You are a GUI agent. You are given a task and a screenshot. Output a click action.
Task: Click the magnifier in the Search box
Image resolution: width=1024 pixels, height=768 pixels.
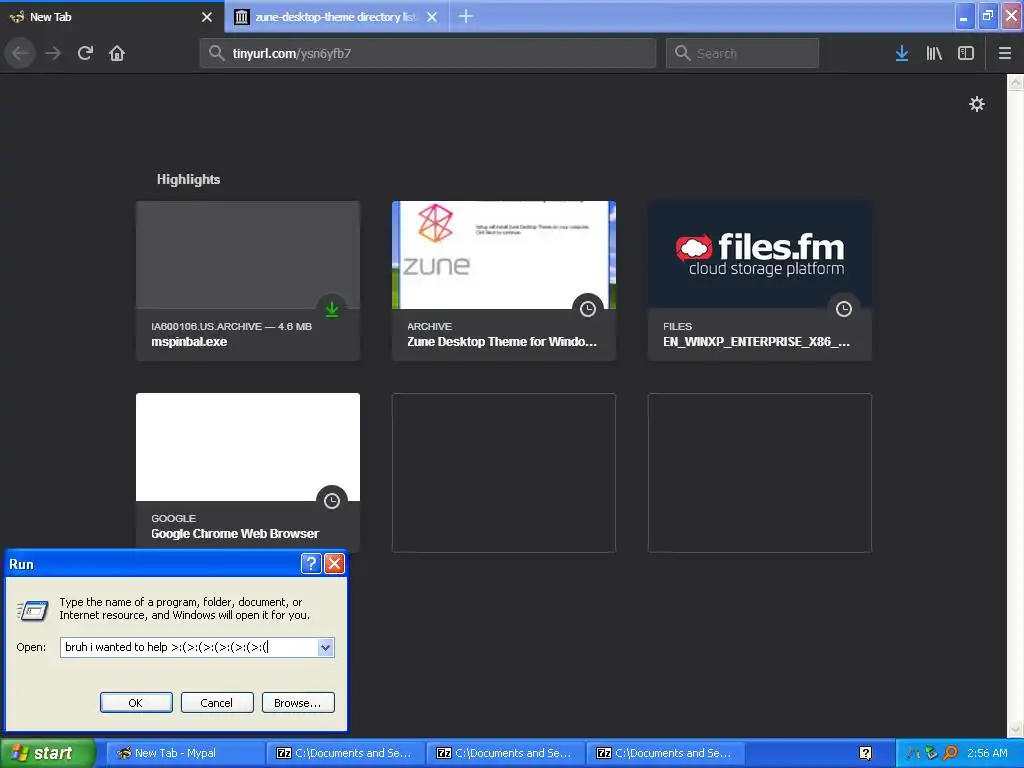coord(682,53)
